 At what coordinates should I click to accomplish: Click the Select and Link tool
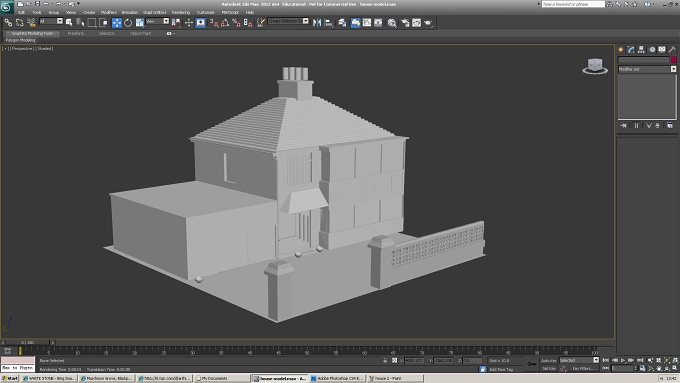click(x=8, y=23)
